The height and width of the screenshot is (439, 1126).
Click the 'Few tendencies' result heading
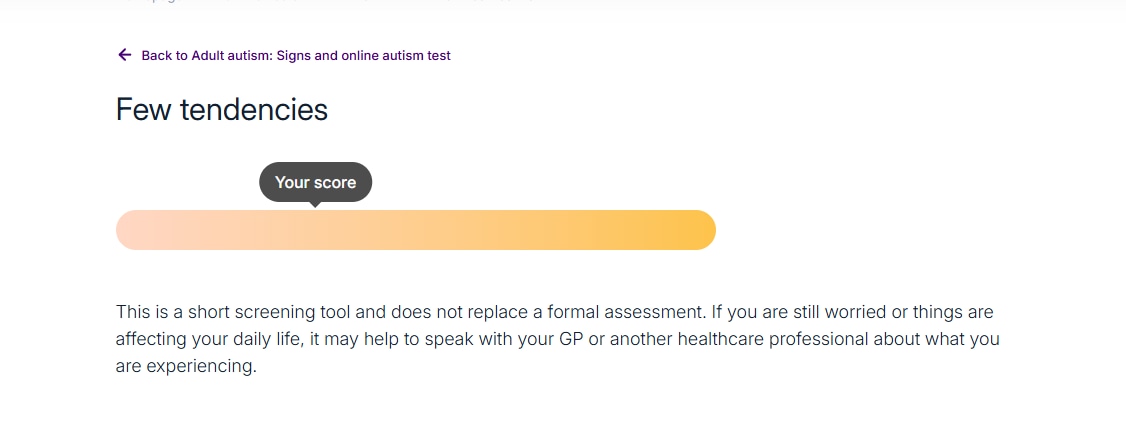(222, 109)
